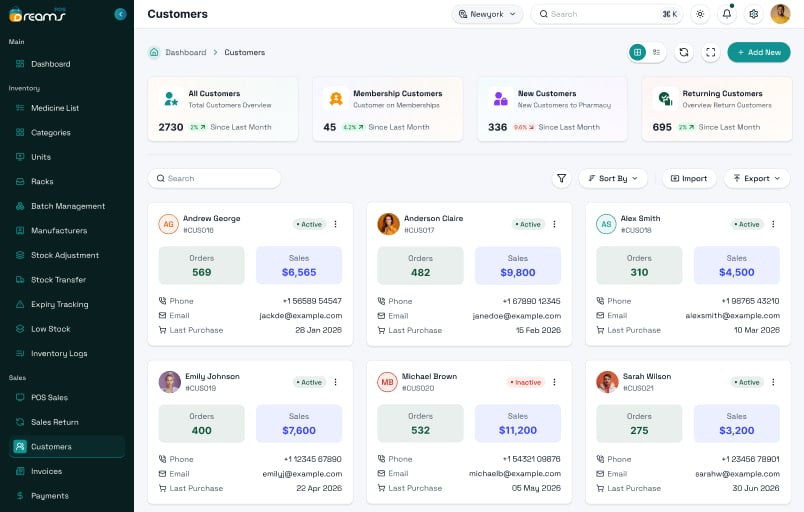Click the Stock Transfer sidebar icon

[x=20, y=280]
